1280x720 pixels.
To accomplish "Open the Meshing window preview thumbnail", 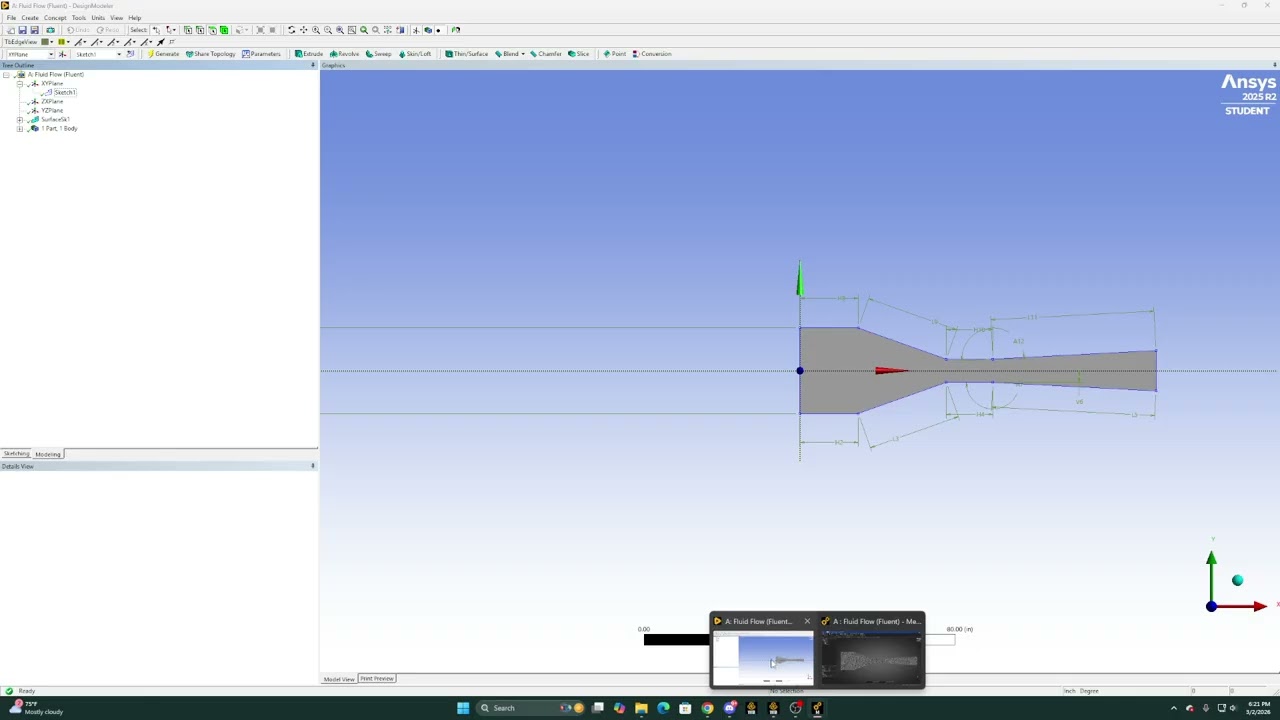I will (871, 660).
